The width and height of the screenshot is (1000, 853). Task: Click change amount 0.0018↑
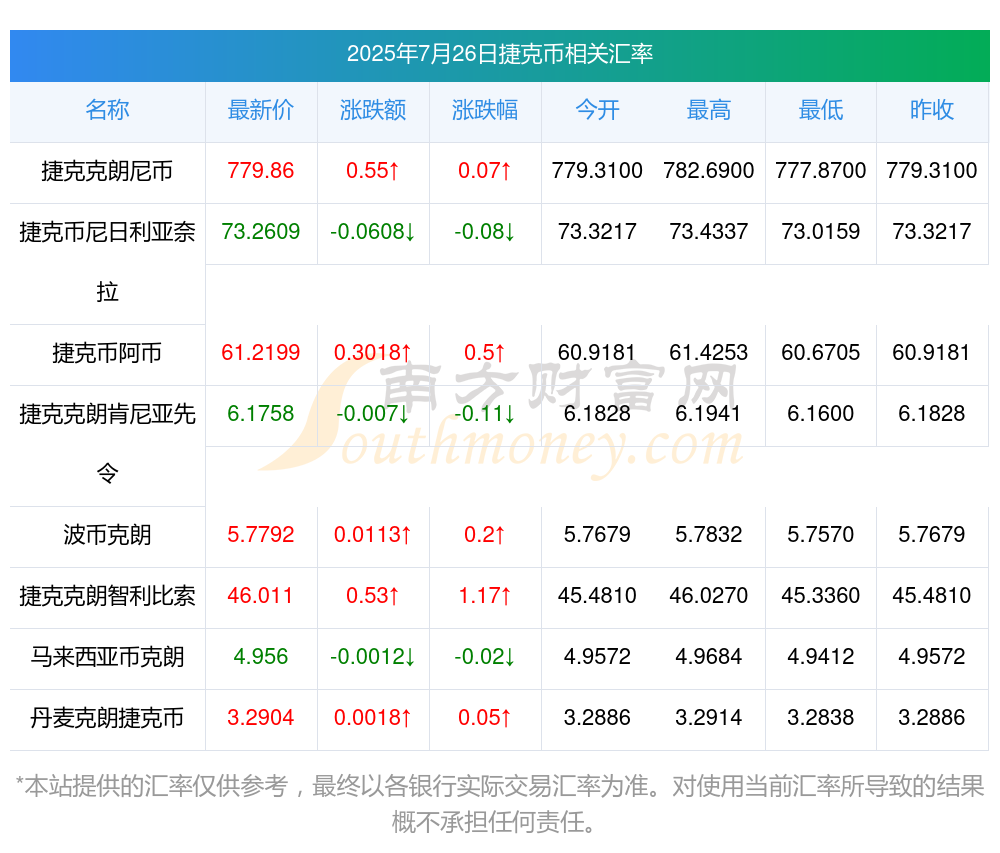(372, 718)
